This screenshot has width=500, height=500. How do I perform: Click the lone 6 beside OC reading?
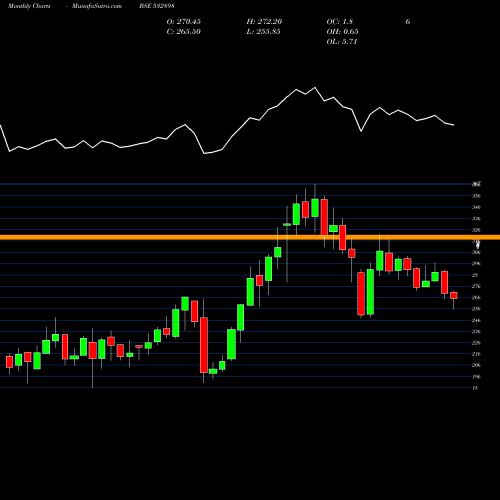tap(408, 22)
